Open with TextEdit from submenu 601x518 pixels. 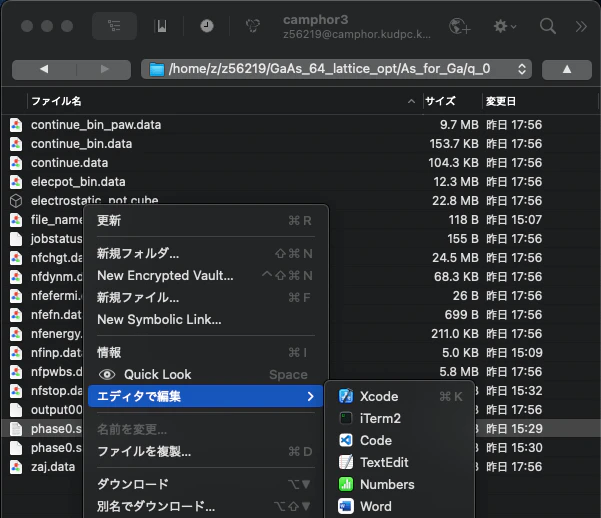399,462
